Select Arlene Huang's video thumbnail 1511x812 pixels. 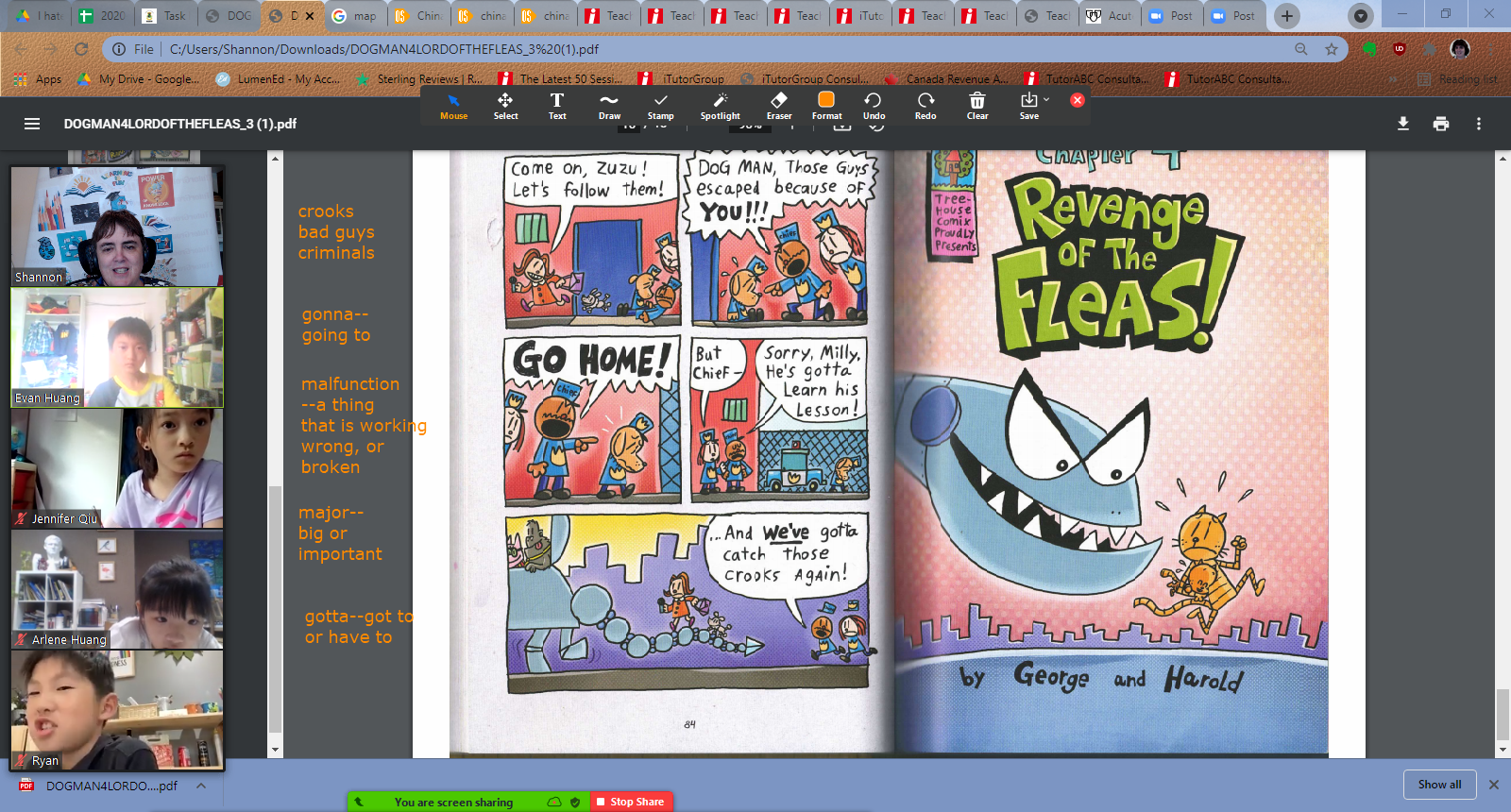(x=117, y=589)
